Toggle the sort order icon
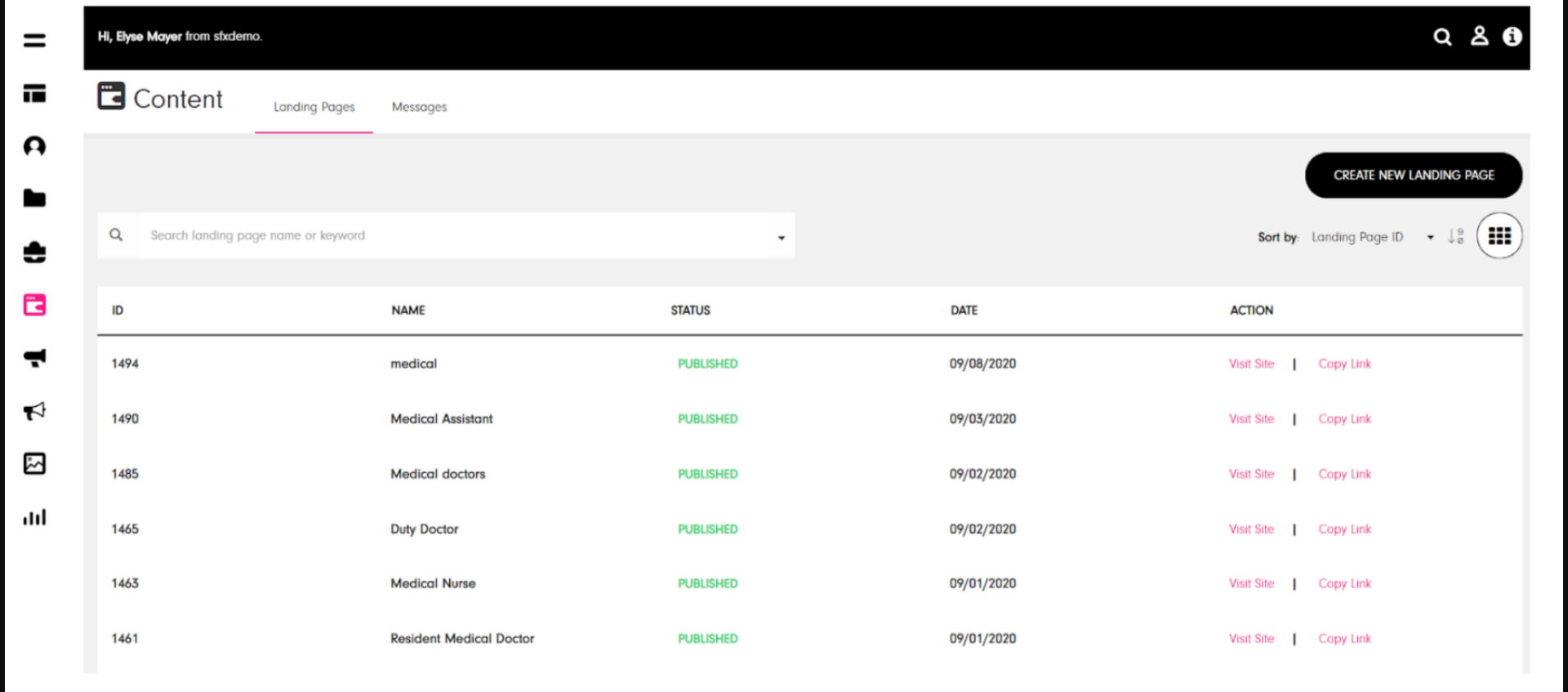The width and height of the screenshot is (1568, 692). click(x=1455, y=236)
